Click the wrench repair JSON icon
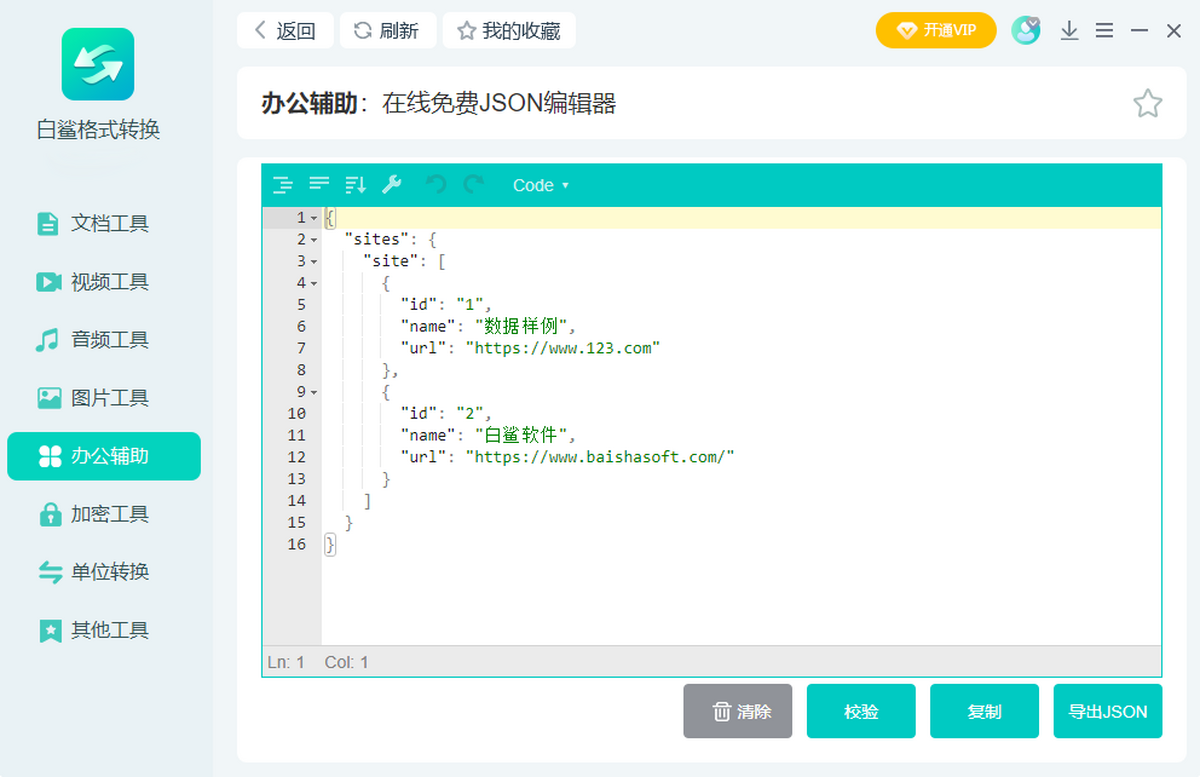The width and height of the screenshot is (1200, 777). [x=392, y=184]
